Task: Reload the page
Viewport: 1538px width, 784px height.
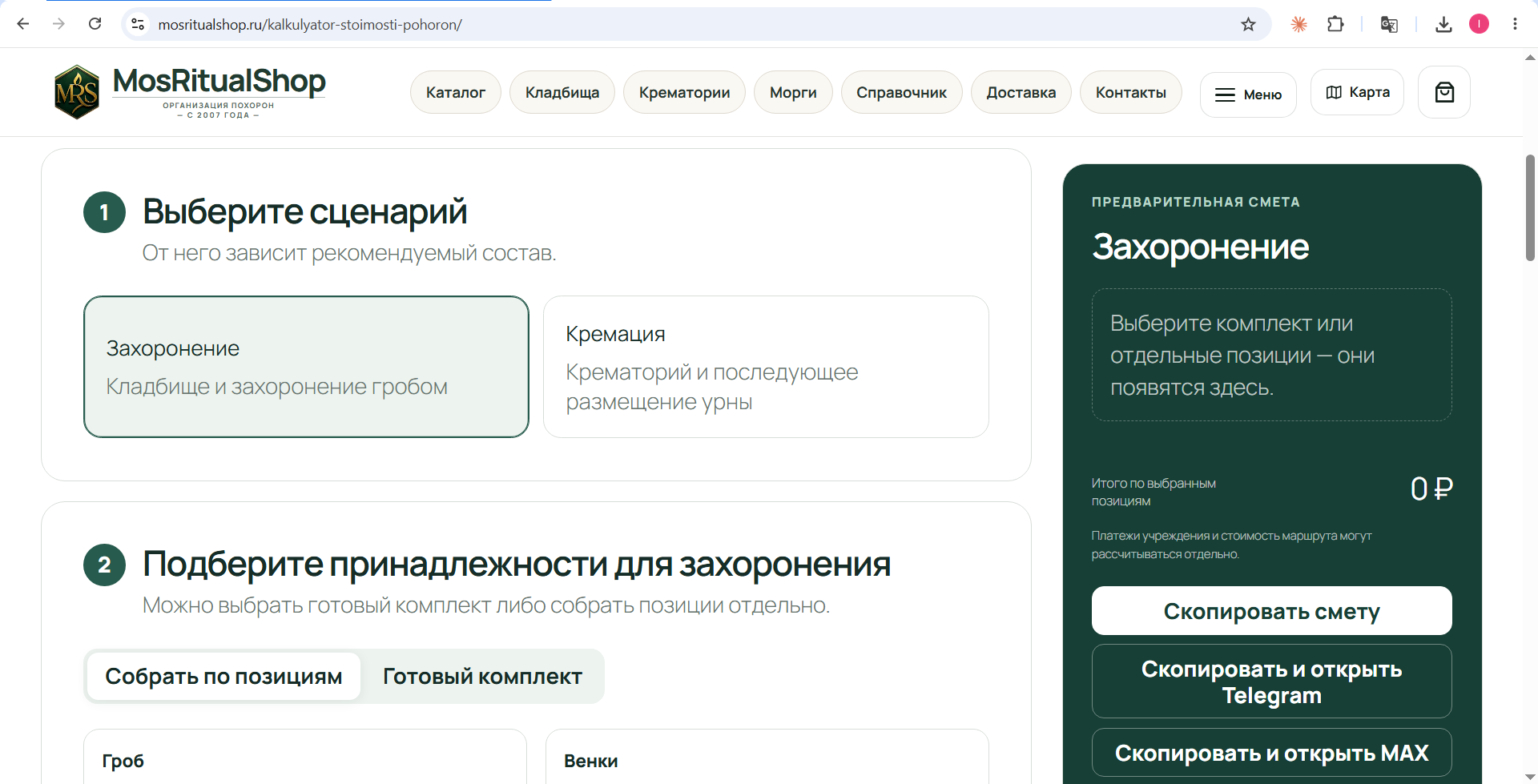Action: pyautogui.click(x=95, y=24)
